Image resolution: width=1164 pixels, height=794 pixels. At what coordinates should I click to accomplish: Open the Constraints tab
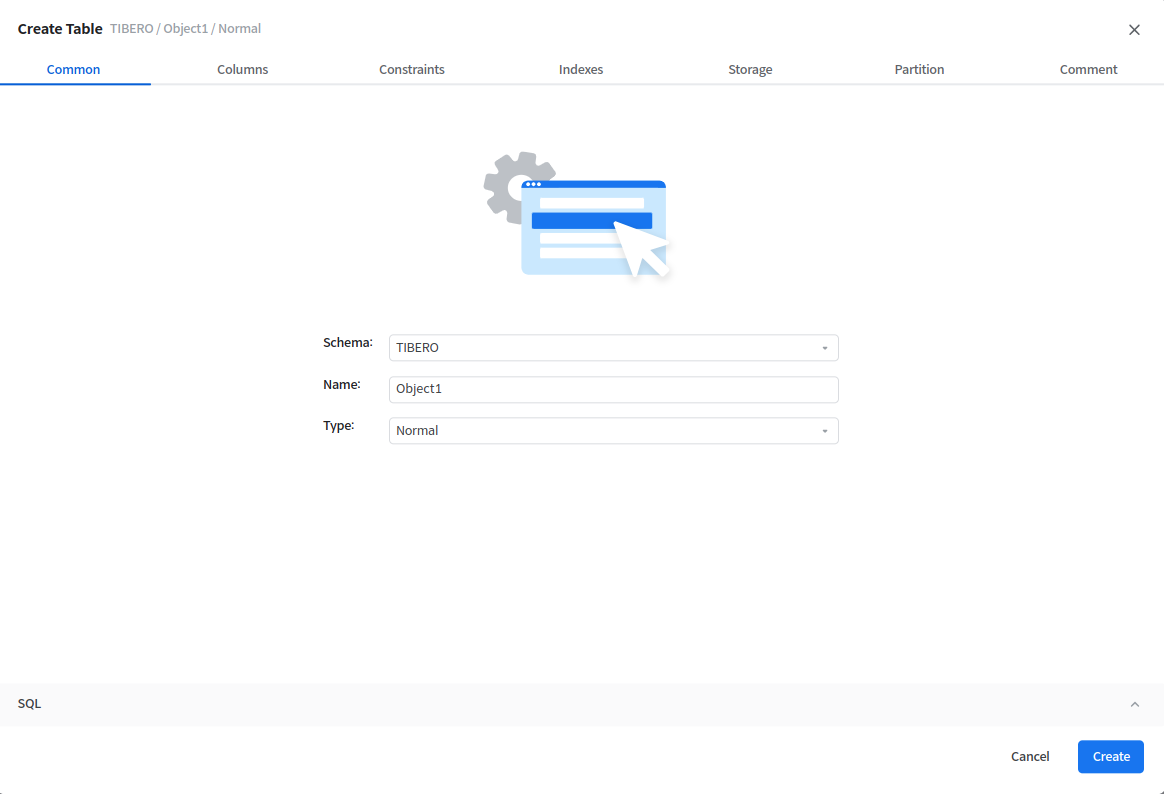pos(412,70)
